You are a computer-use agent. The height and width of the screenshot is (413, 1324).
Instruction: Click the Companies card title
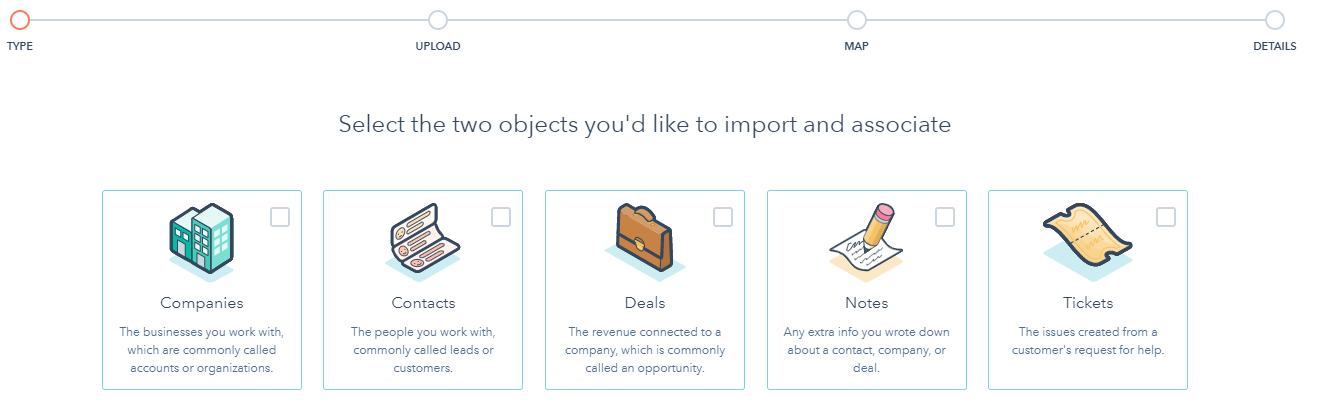(202, 303)
